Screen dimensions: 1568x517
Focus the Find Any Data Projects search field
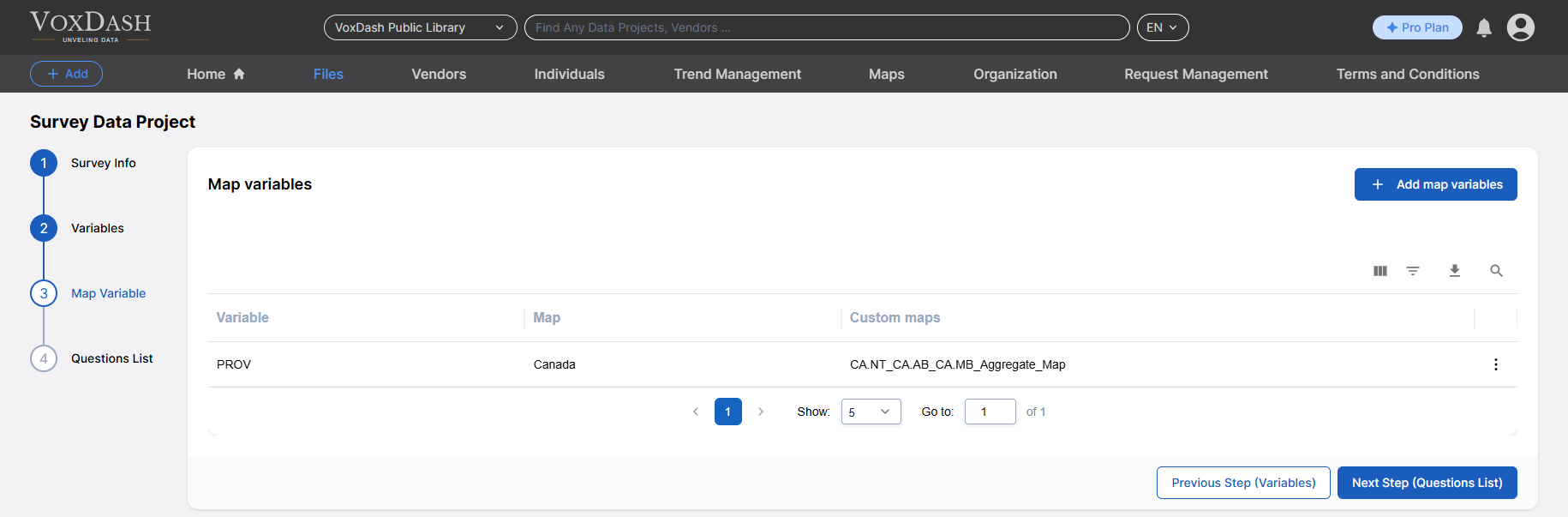[827, 27]
